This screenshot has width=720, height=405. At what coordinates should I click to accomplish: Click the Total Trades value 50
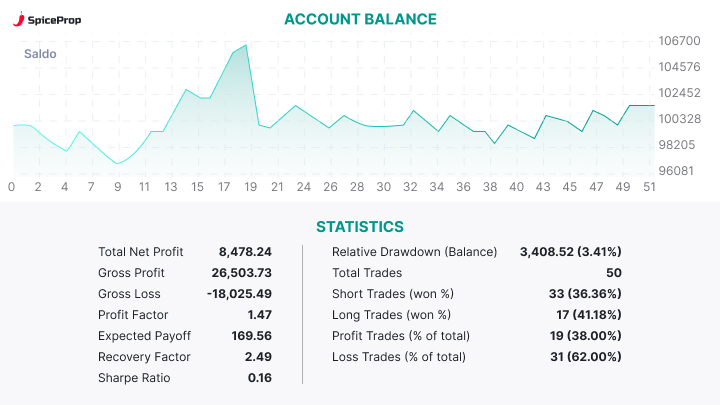tap(613, 273)
